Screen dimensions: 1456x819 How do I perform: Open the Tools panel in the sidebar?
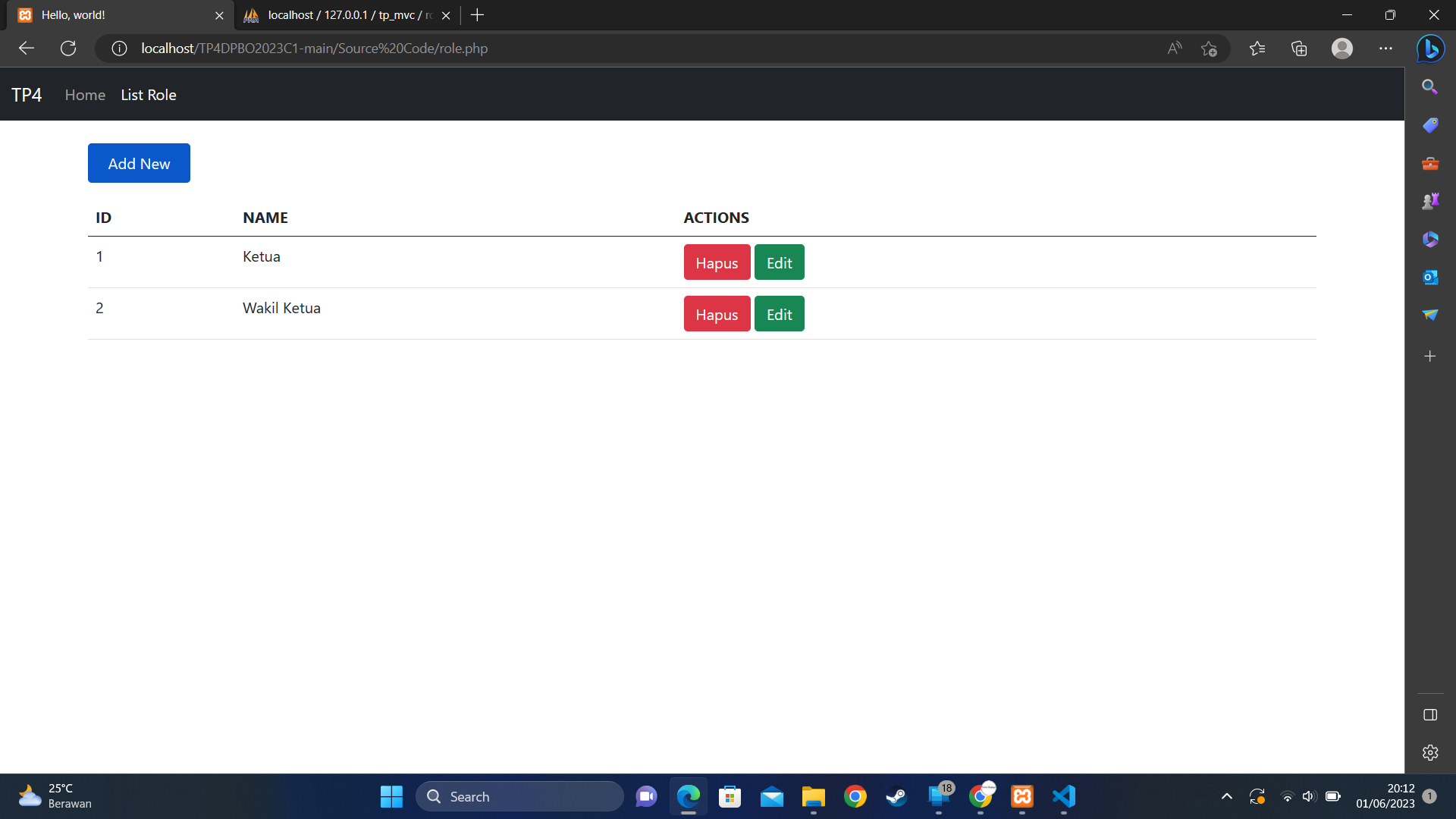point(1430,163)
